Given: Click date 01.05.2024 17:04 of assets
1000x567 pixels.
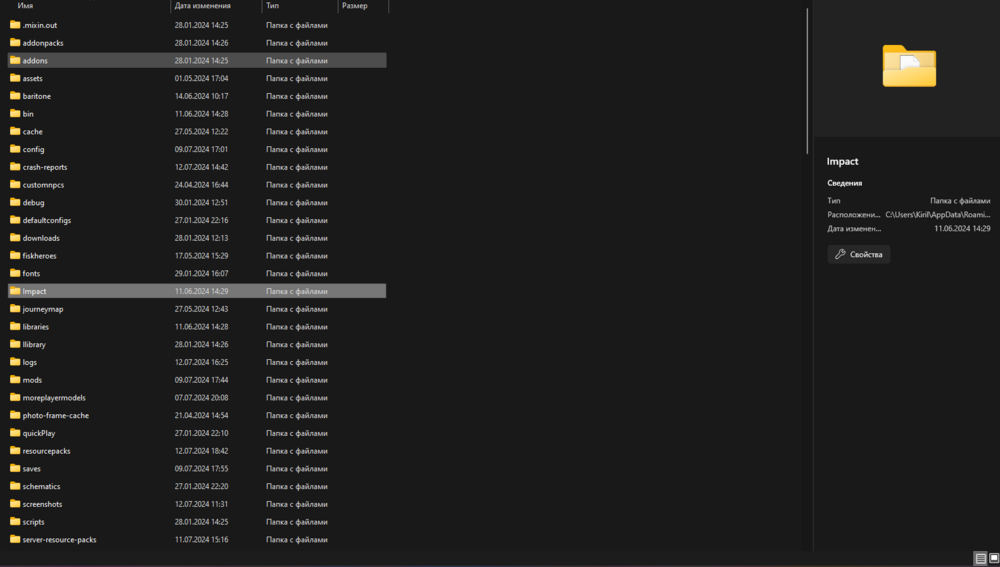Looking at the screenshot, I should point(202,78).
